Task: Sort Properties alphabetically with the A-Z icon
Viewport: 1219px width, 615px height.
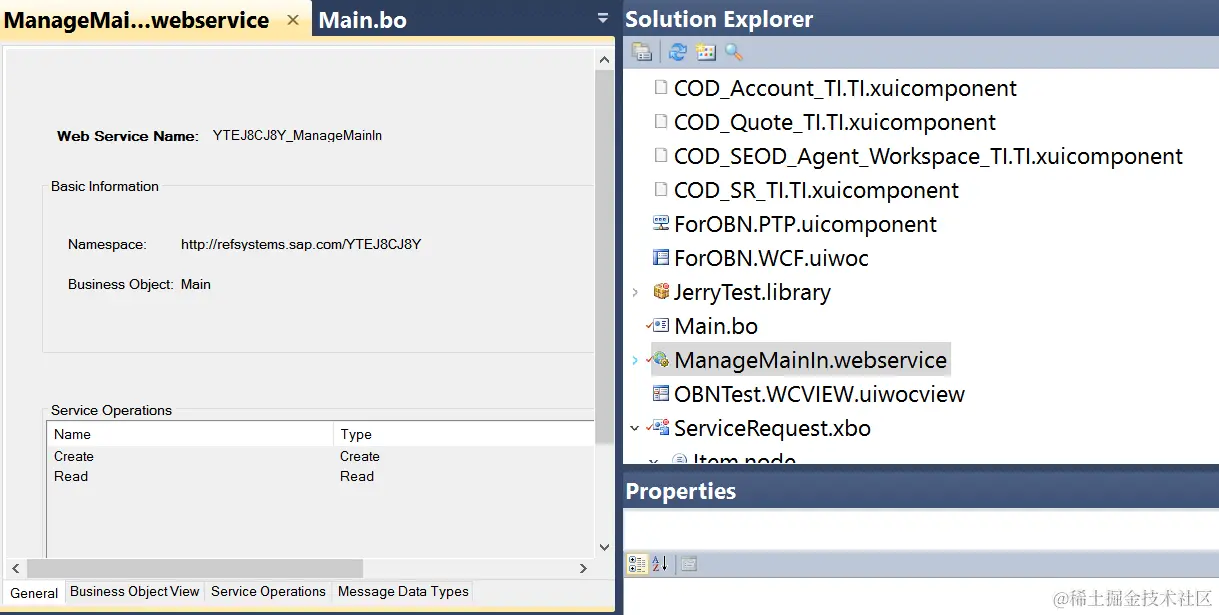Action: click(659, 564)
